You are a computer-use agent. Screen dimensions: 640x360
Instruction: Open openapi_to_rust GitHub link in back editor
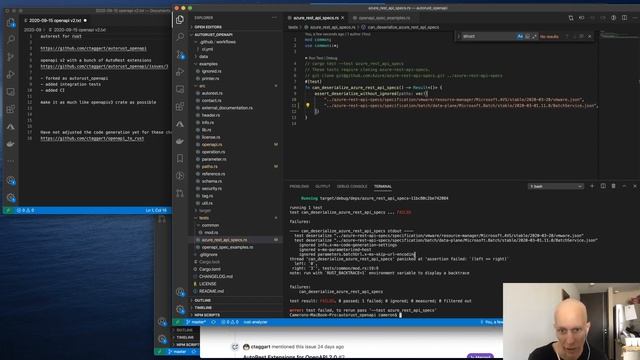tap(92, 138)
